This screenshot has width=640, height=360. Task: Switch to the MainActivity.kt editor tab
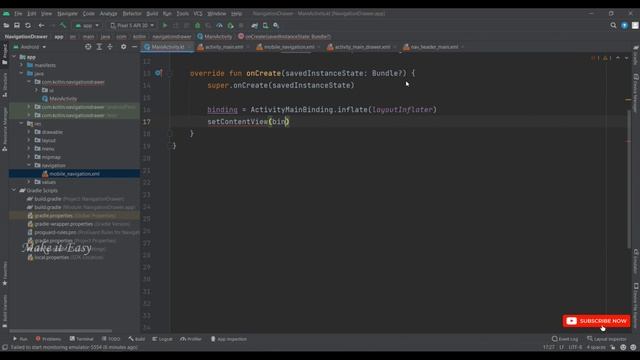[x=168, y=47]
